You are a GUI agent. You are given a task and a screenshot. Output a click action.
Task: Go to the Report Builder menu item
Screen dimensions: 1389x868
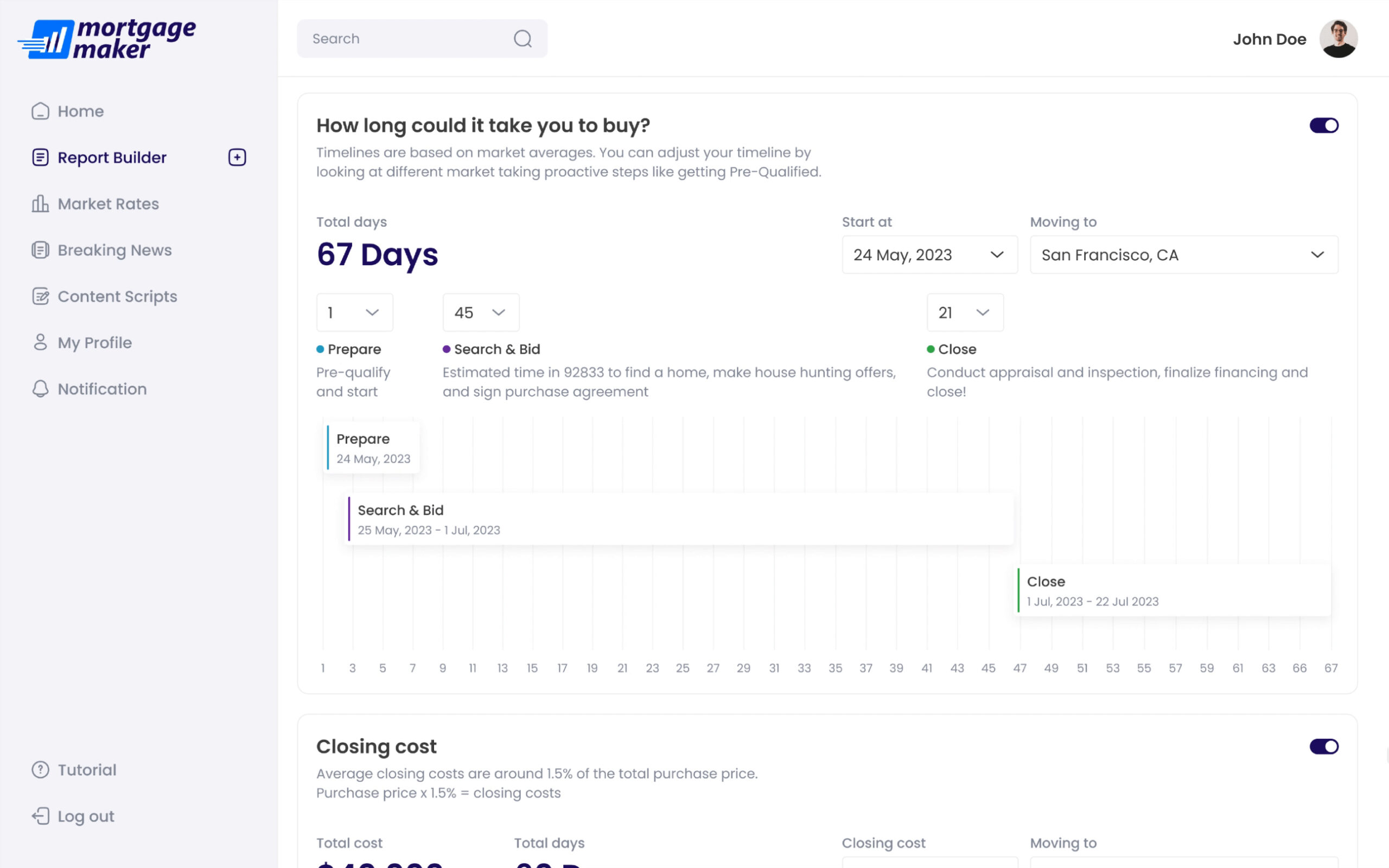click(112, 157)
